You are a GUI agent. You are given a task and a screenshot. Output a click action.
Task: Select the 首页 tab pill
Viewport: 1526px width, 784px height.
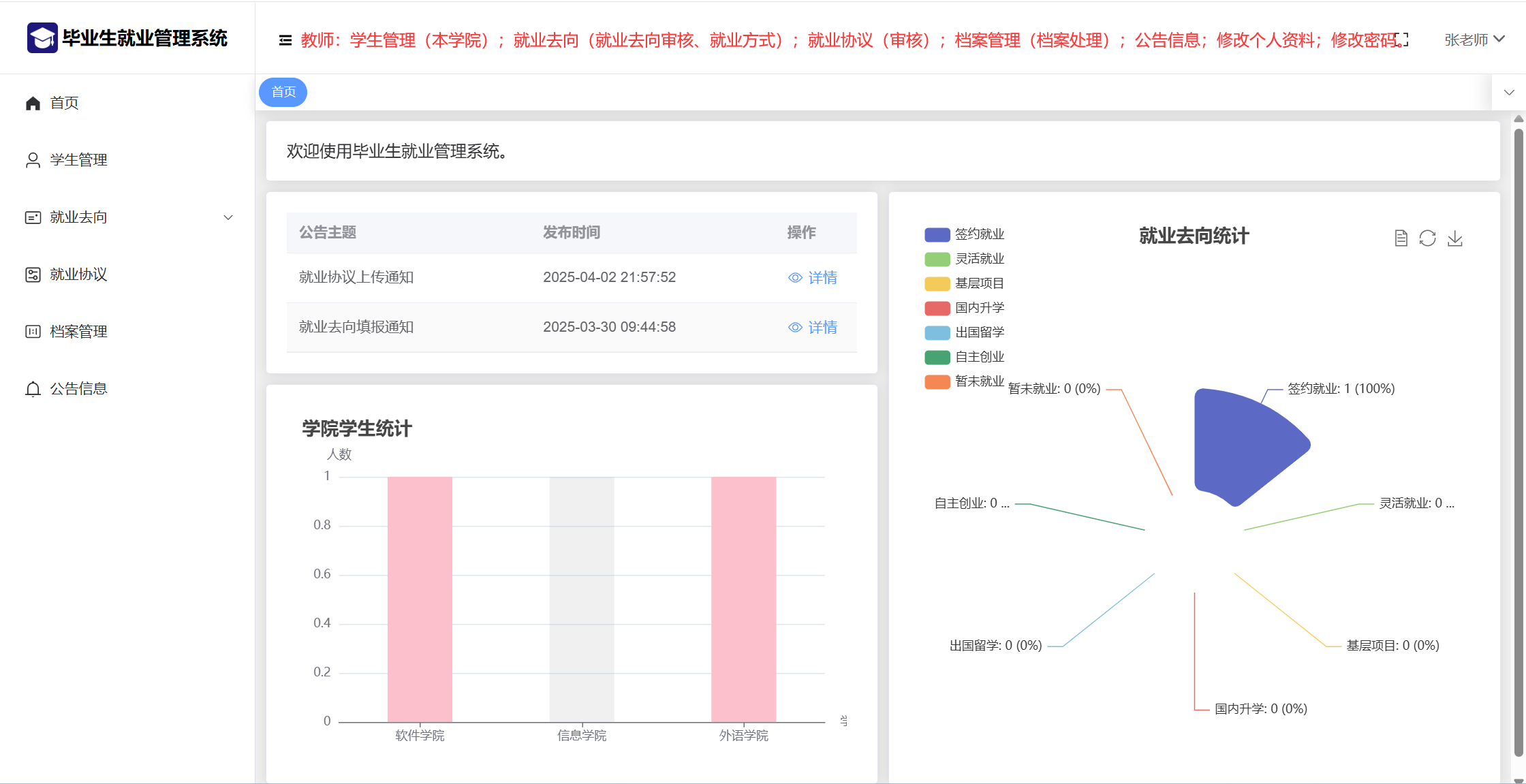283,92
